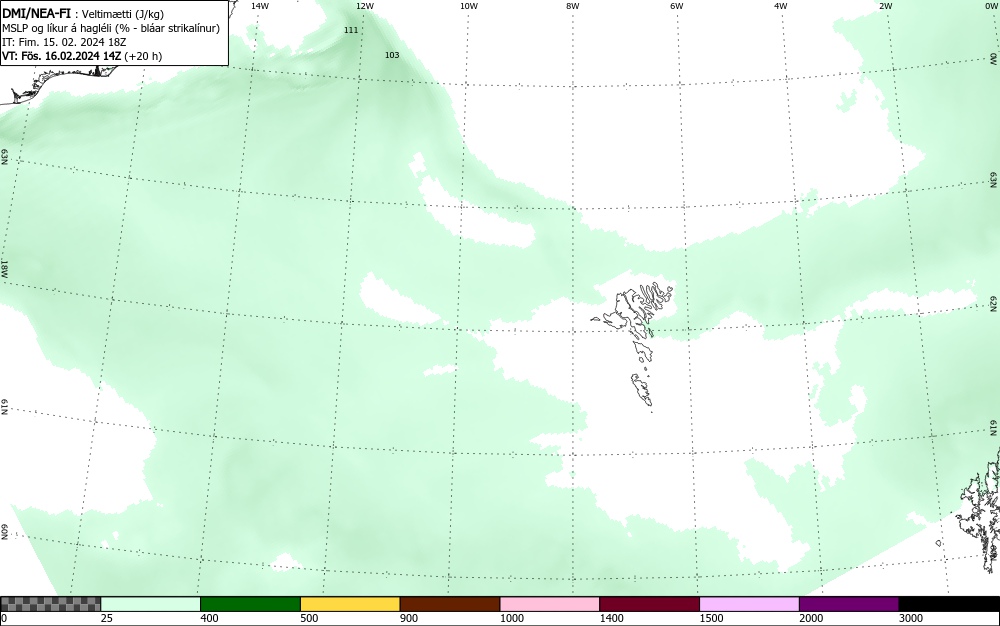Screen dimensions: 1000x626
Task: Click the 10W longitude label
Action: (469, 6)
